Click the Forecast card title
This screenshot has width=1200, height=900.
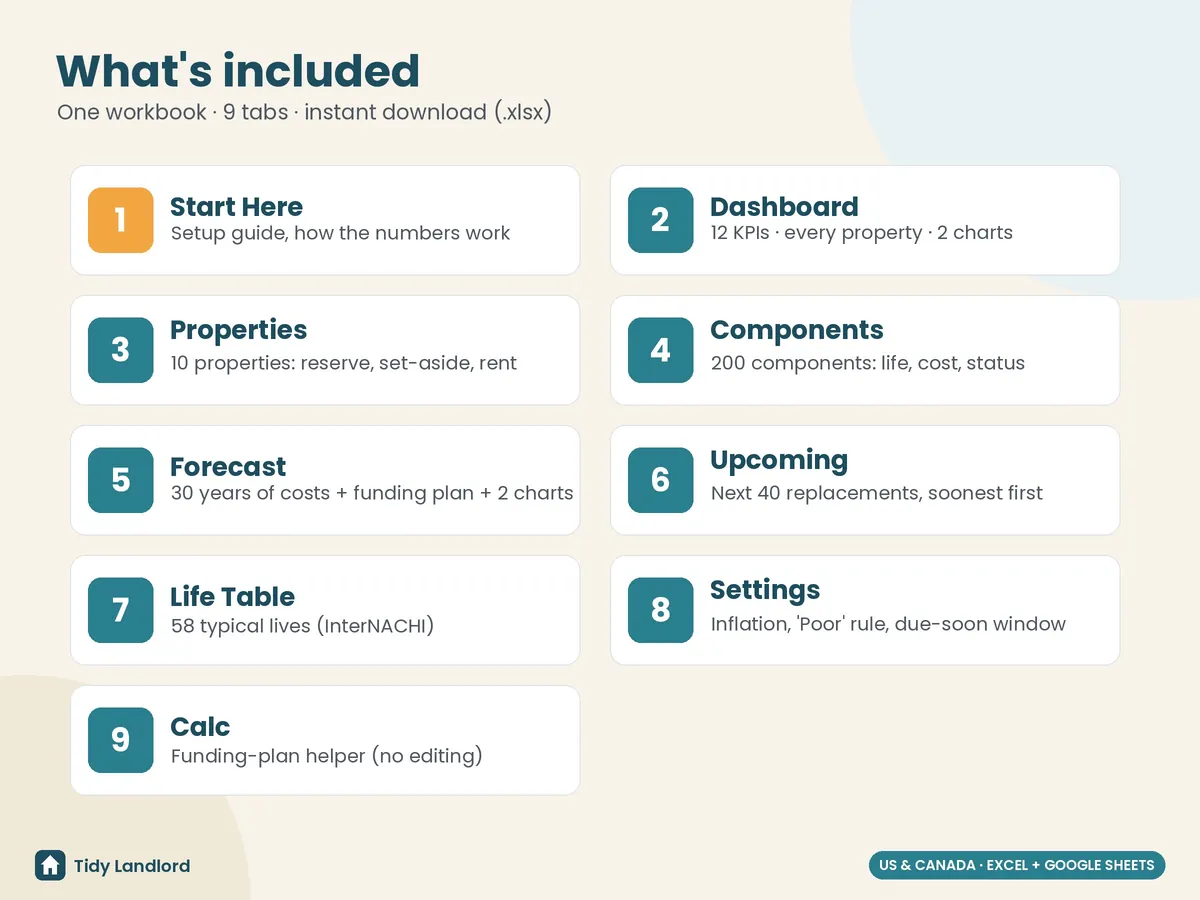point(228,467)
